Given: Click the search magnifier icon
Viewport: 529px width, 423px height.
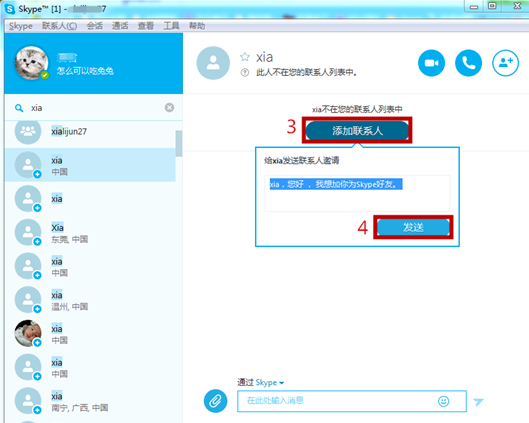Looking at the screenshot, I should [x=19, y=108].
